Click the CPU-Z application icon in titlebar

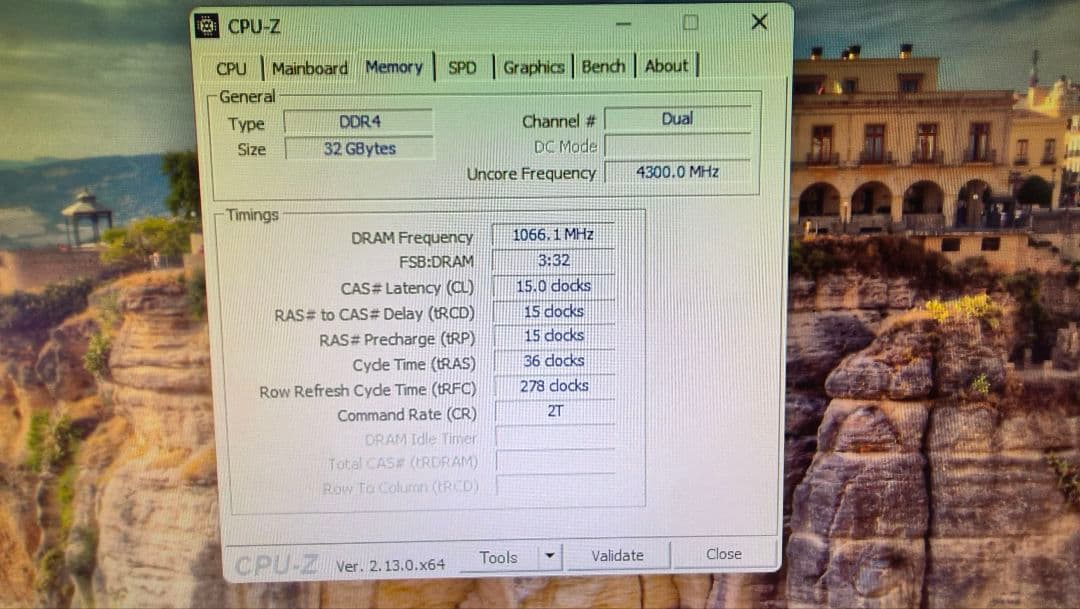pyautogui.click(x=207, y=24)
